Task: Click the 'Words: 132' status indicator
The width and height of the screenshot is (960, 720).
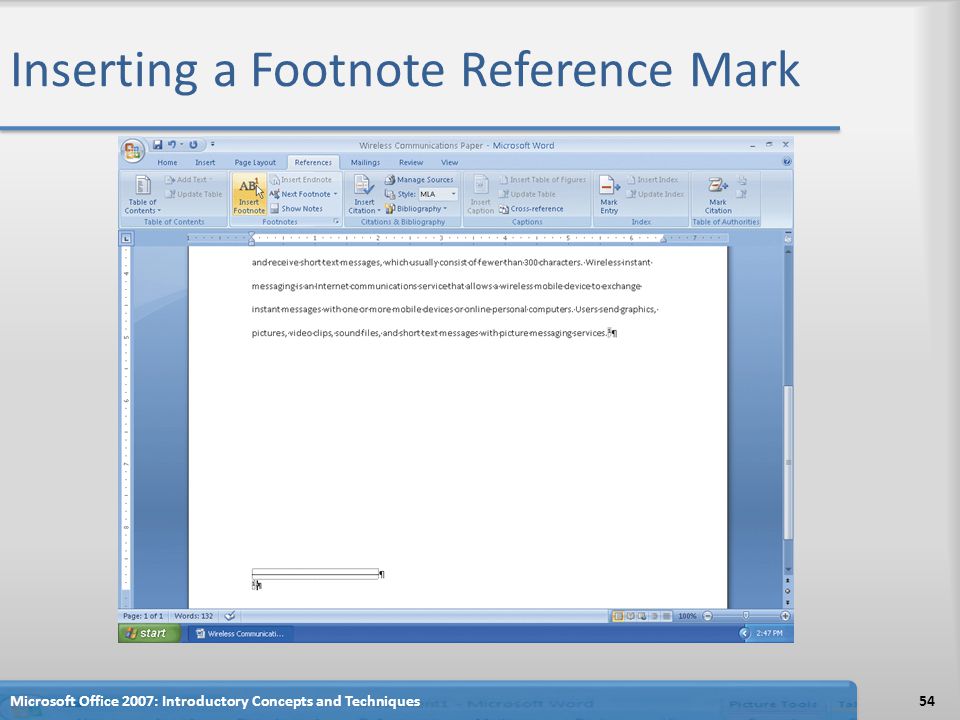Action: click(x=193, y=616)
